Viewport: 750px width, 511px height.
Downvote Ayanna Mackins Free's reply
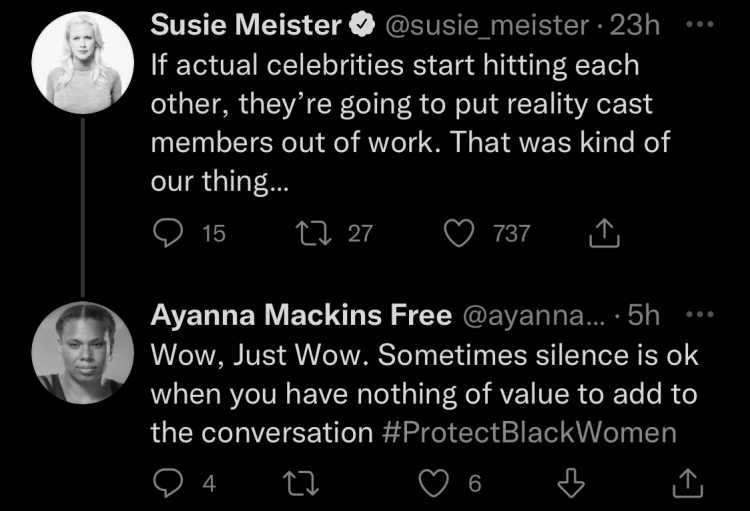pyautogui.click(x=571, y=483)
